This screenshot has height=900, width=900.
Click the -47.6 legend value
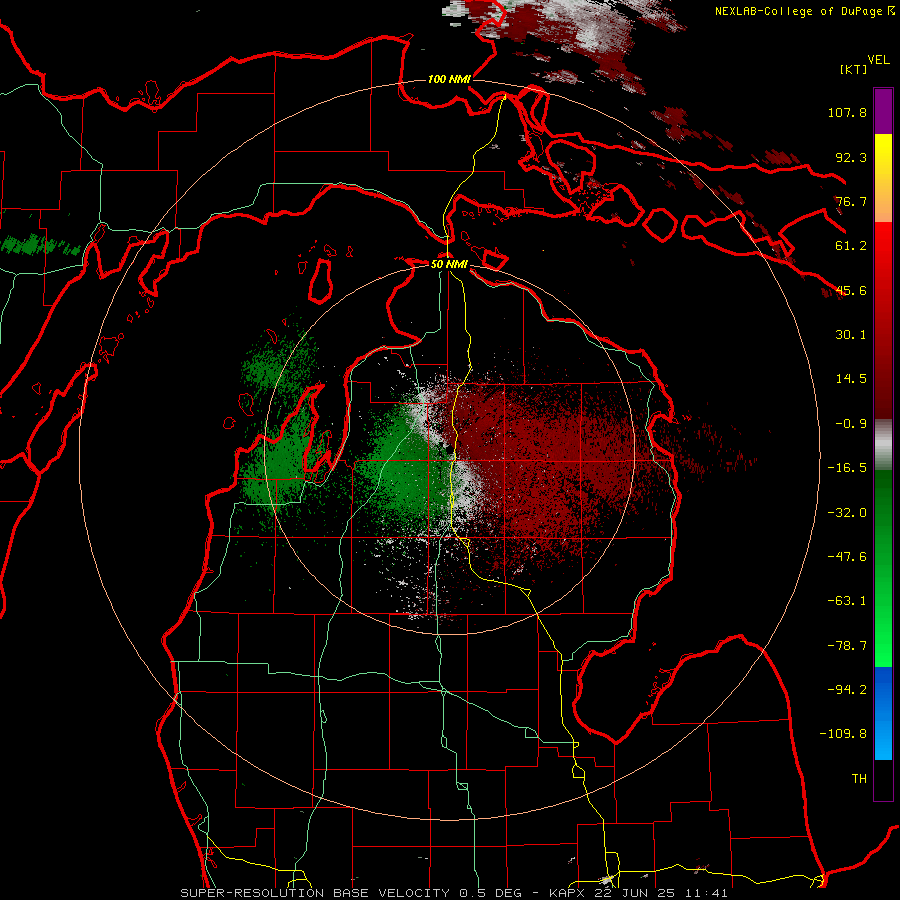point(847,557)
